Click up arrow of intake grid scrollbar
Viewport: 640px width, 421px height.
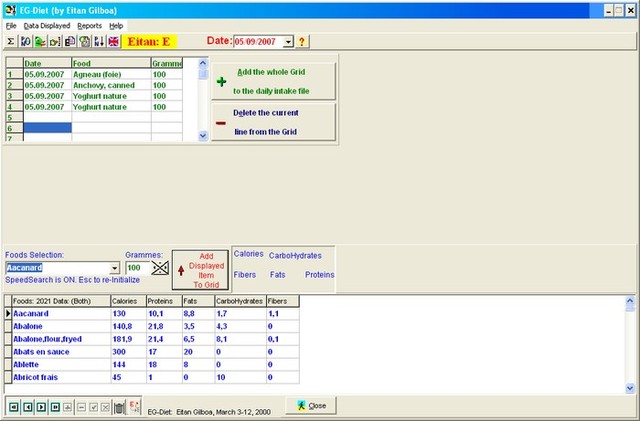click(x=203, y=63)
